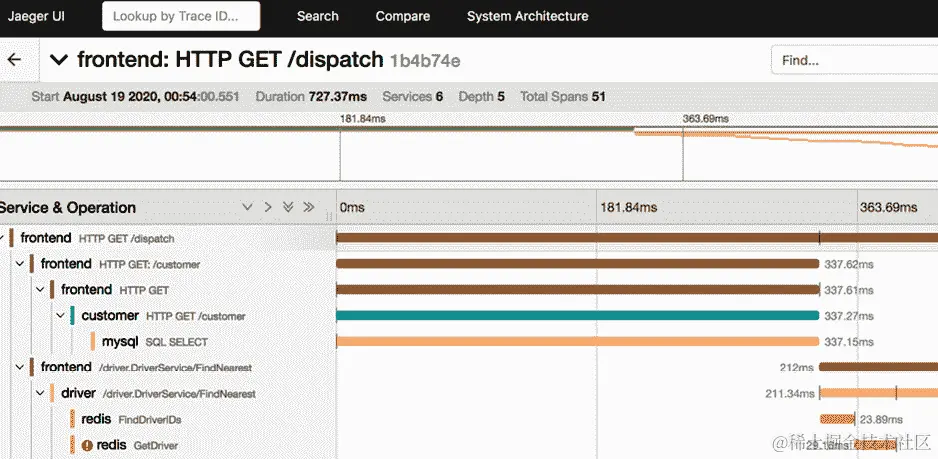Collapse the frontend HTTP GET span row
Screen dimensions: 938x459
pyautogui.click(x=40, y=290)
